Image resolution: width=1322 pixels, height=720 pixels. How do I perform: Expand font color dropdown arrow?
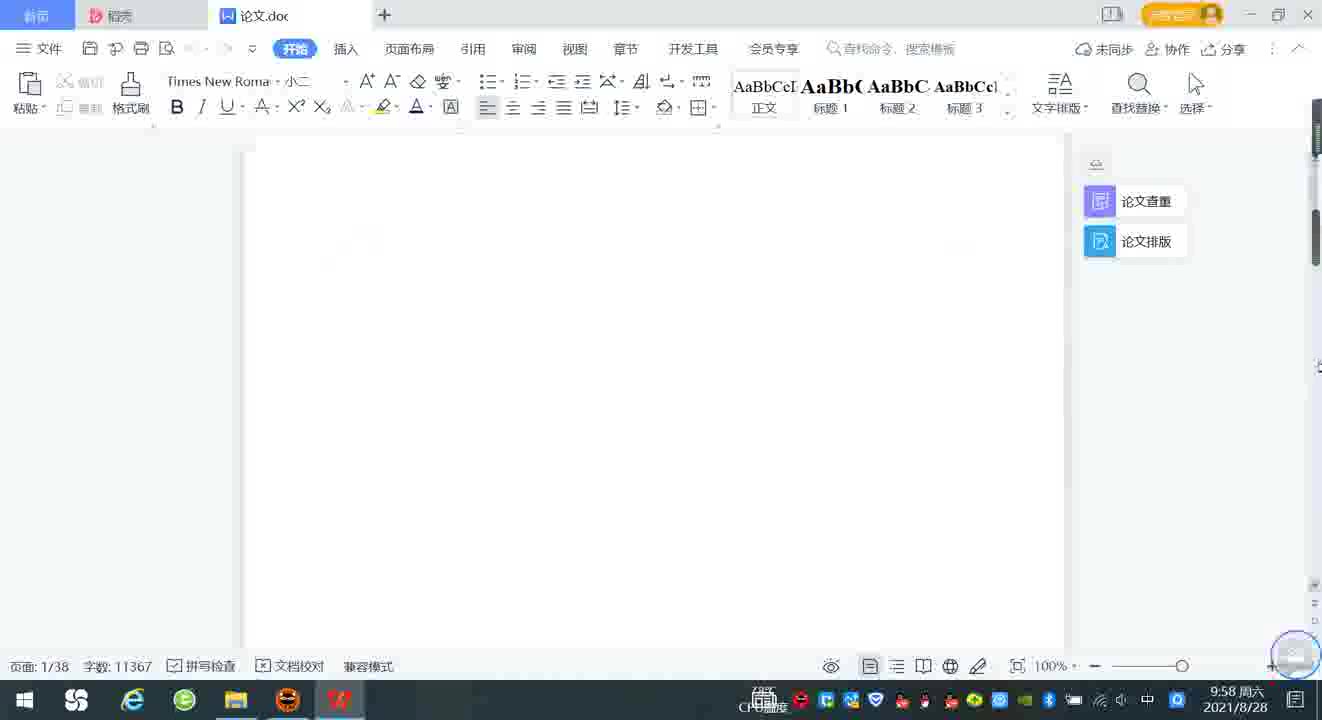pos(431,107)
